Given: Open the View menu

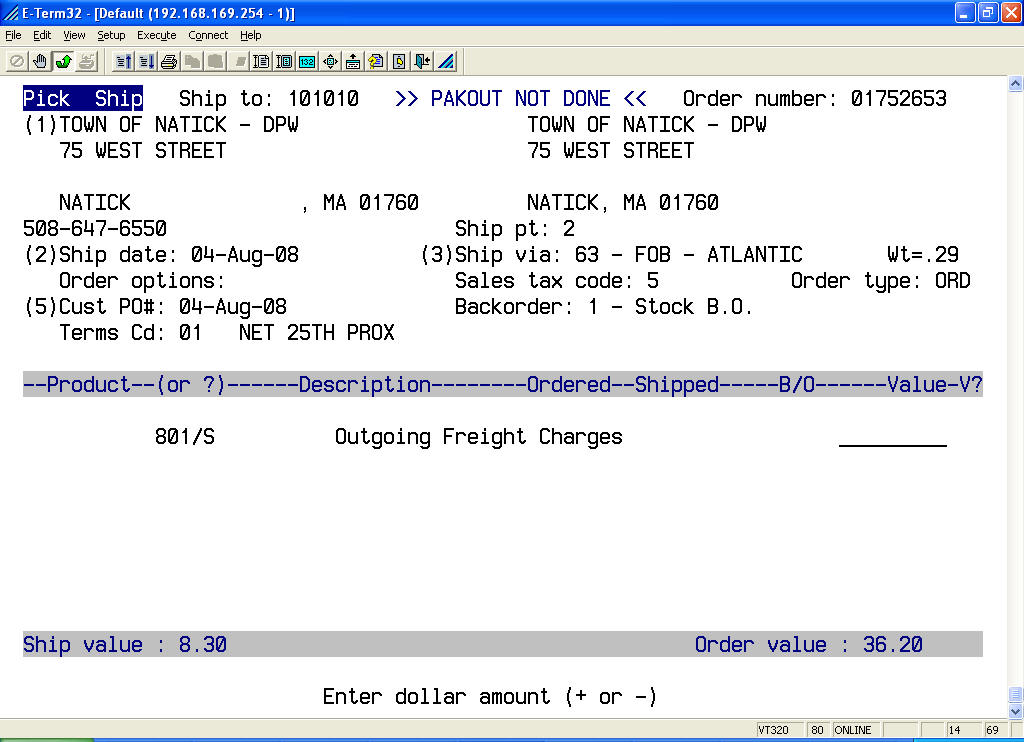Looking at the screenshot, I should point(74,35).
